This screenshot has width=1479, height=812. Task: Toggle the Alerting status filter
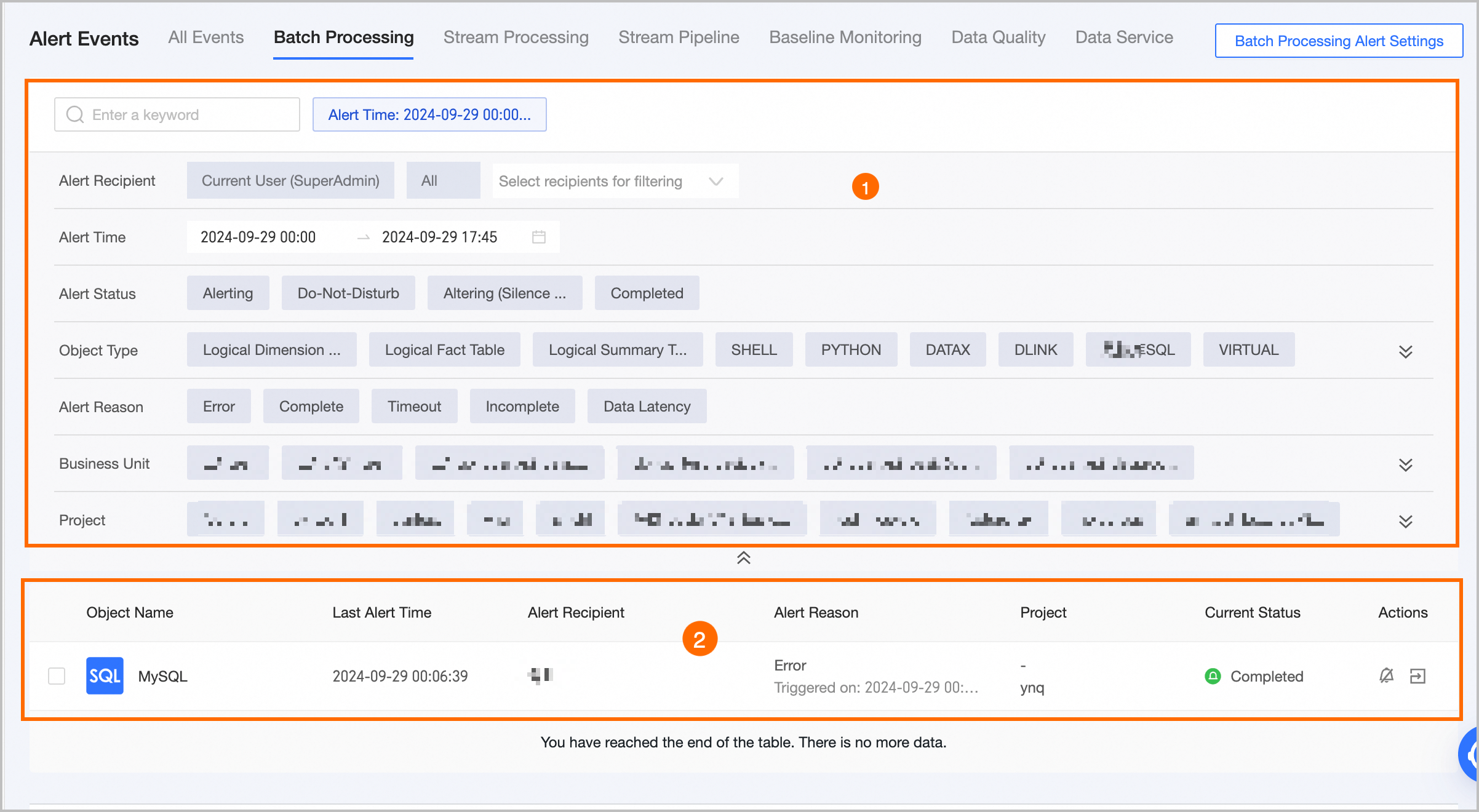coord(228,293)
